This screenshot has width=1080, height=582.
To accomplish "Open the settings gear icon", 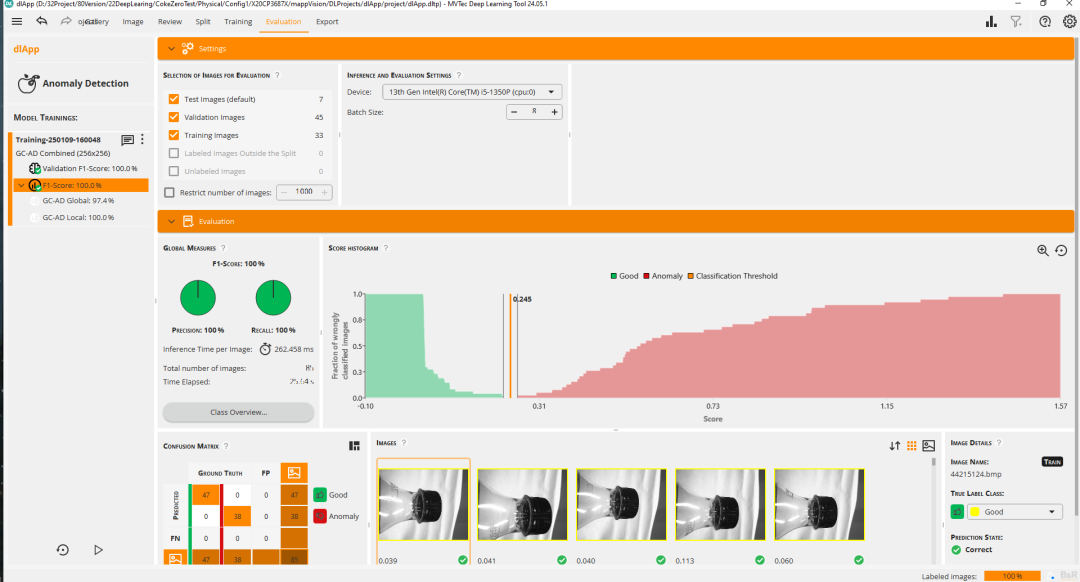I will [x=1069, y=21].
